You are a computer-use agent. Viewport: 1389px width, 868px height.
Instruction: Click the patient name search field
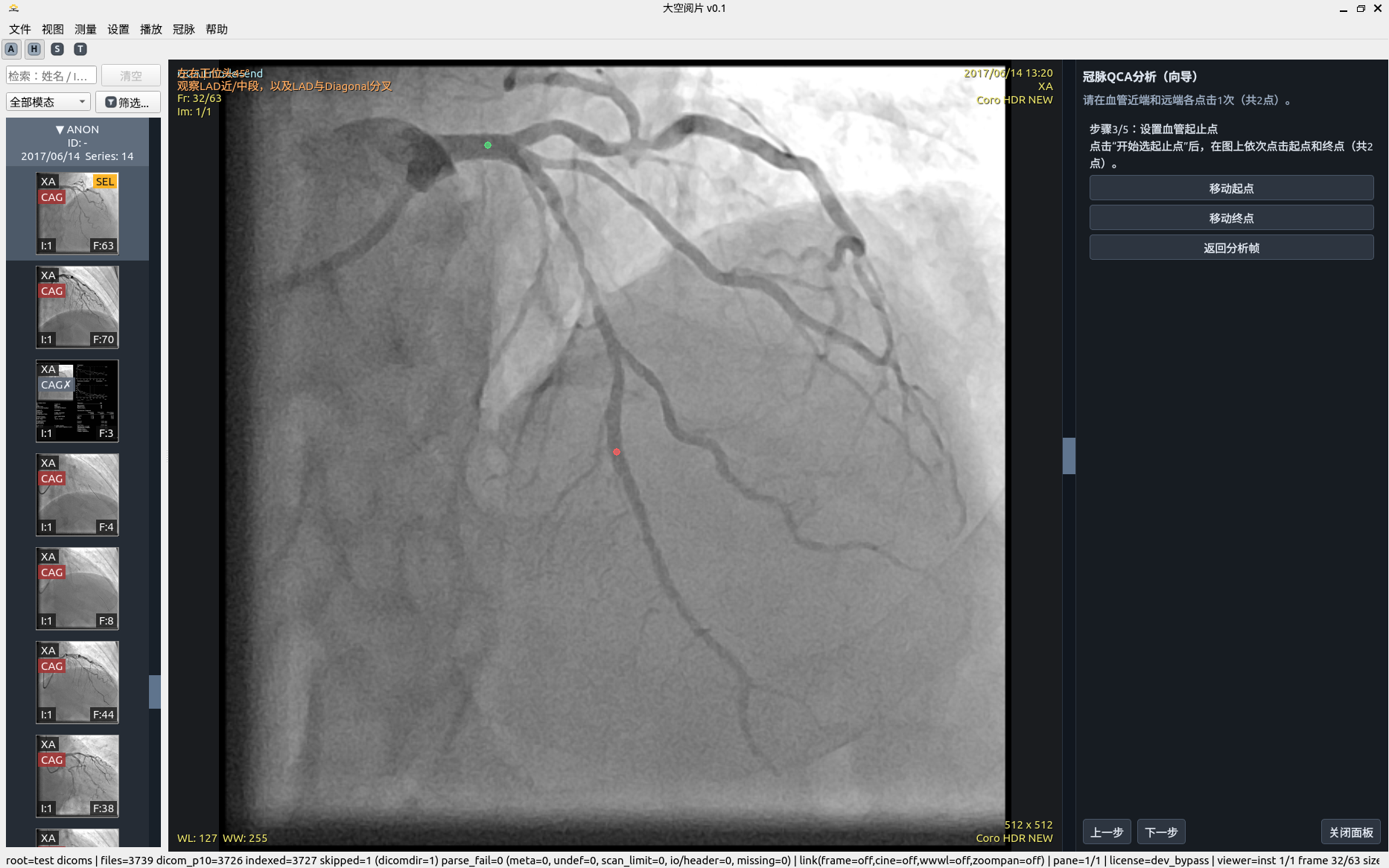[x=51, y=76]
